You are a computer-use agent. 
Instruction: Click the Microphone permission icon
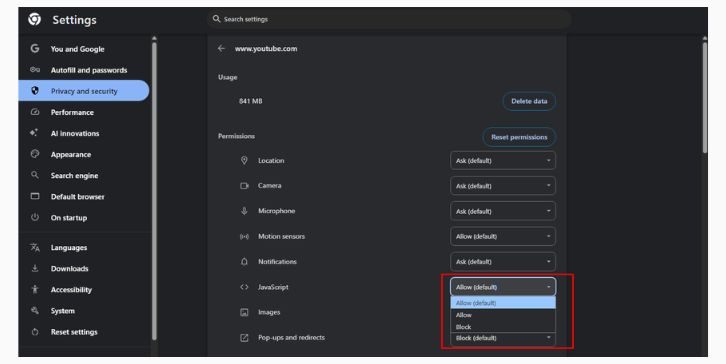tap(244, 211)
